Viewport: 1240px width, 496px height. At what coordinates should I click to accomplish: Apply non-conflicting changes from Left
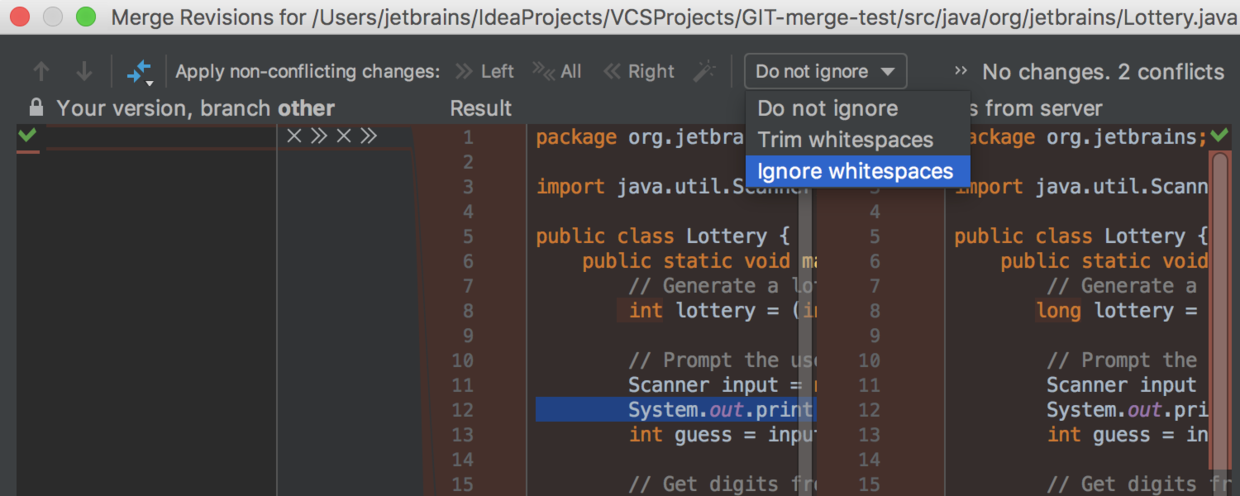[485, 71]
